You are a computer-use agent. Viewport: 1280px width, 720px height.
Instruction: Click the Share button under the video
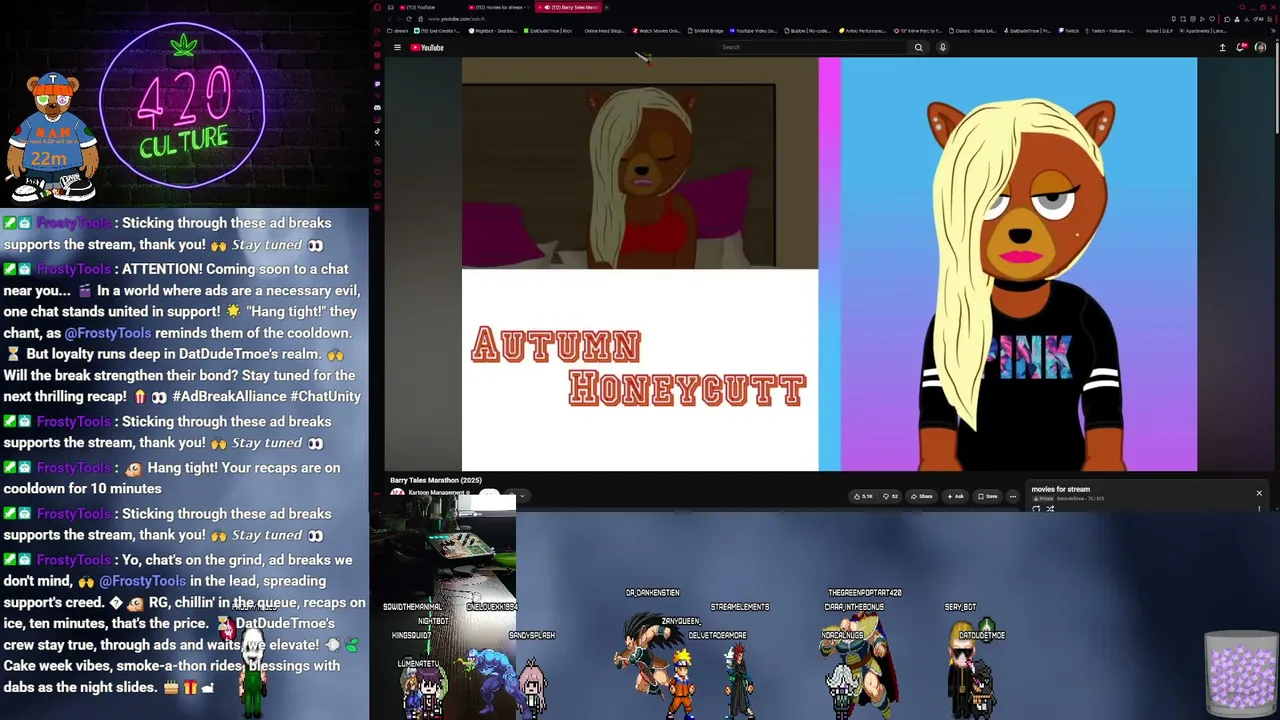(921, 496)
